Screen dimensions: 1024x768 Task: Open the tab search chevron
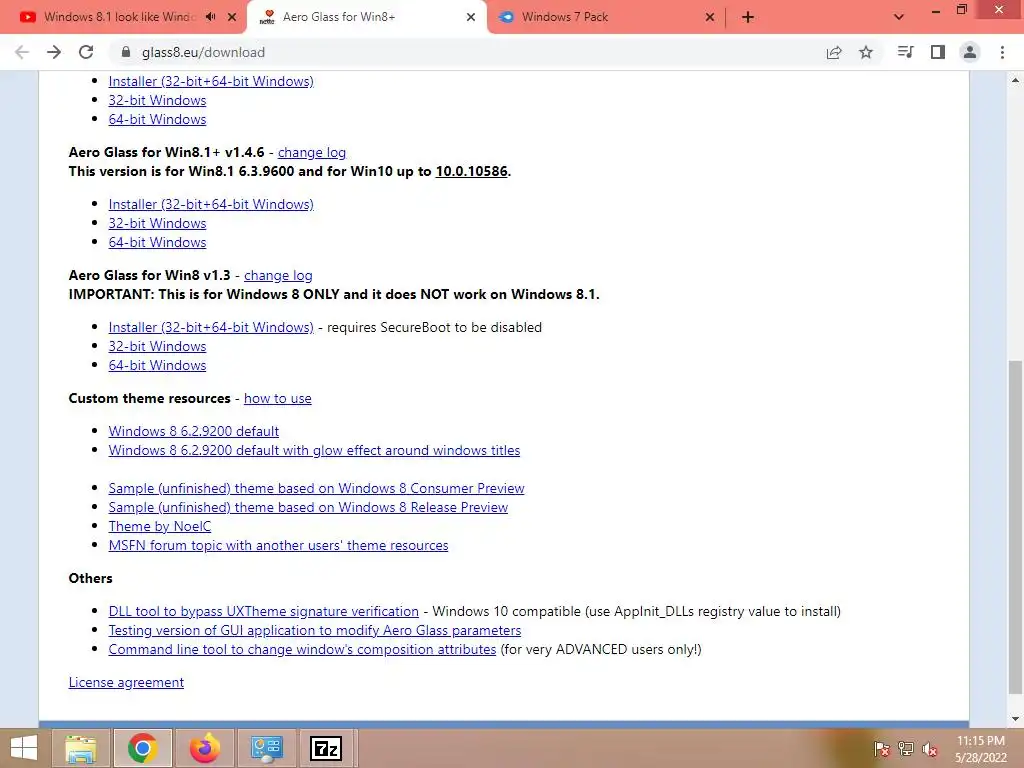coord(899,17)
